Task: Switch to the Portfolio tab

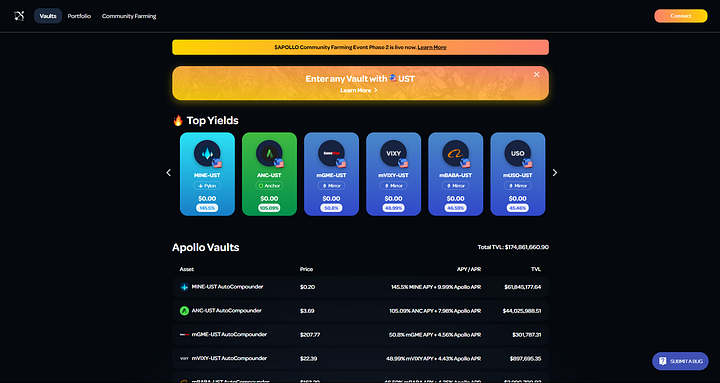Action: 79,16
